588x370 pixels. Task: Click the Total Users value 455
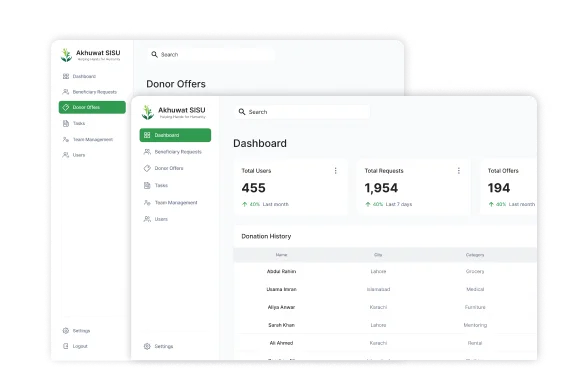(254, 188)
